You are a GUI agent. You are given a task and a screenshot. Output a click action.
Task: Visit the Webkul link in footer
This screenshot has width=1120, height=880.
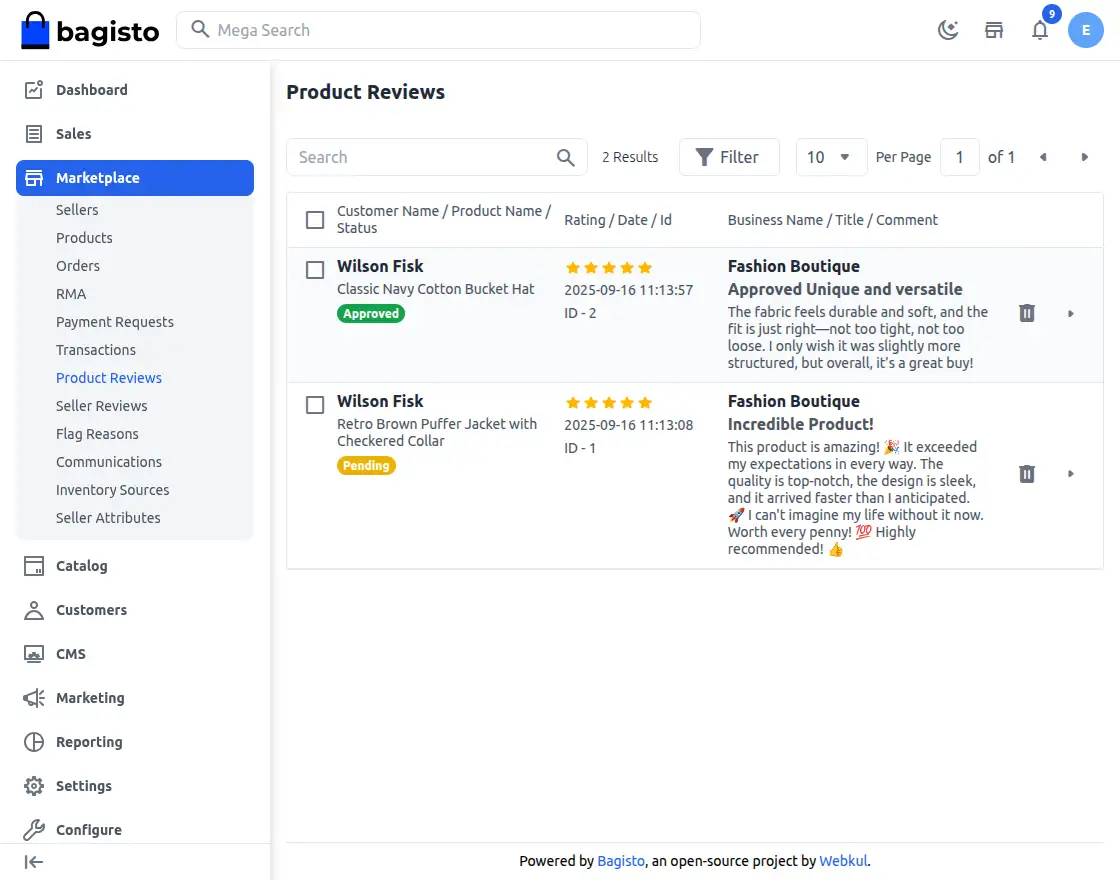click(843, 860)
